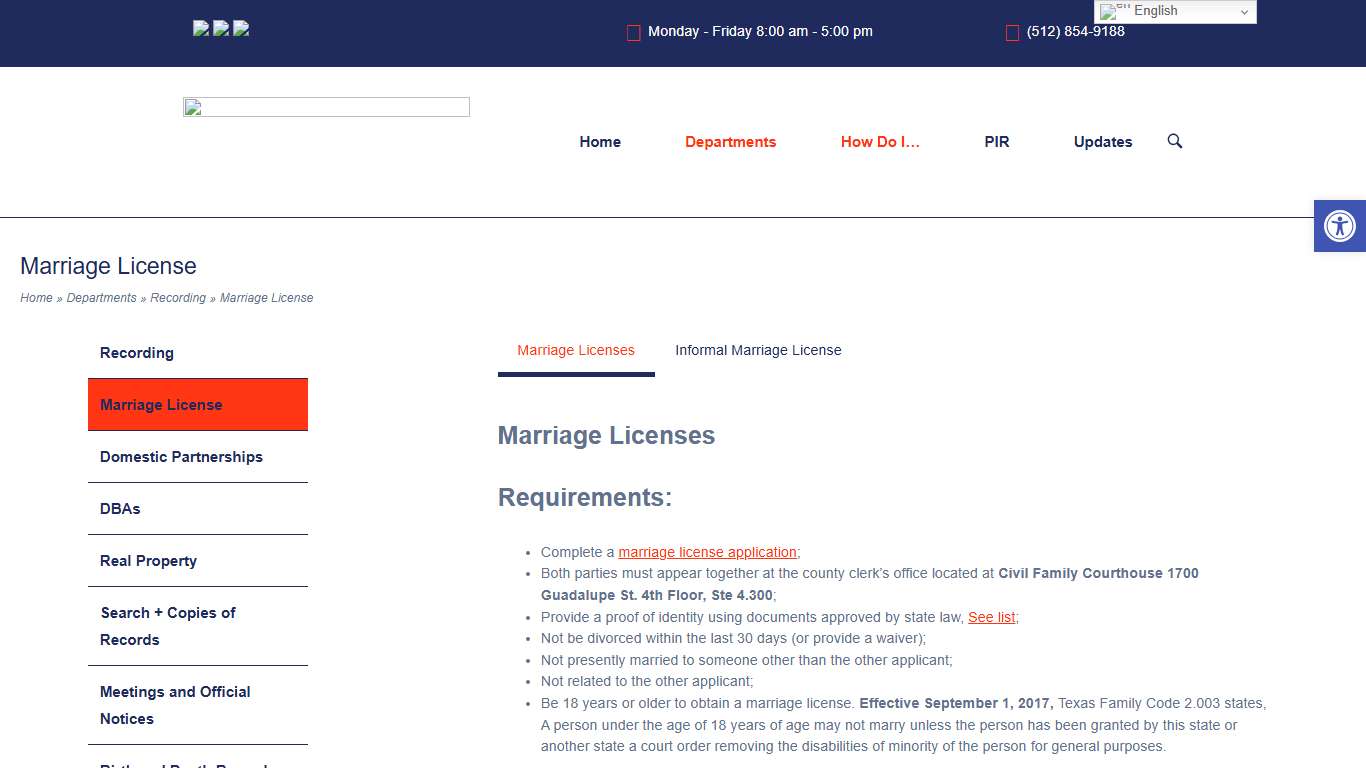Open Domestic Partnerships in the sidebar
The width and height of the screenshot is (1366, 768).
181,457
